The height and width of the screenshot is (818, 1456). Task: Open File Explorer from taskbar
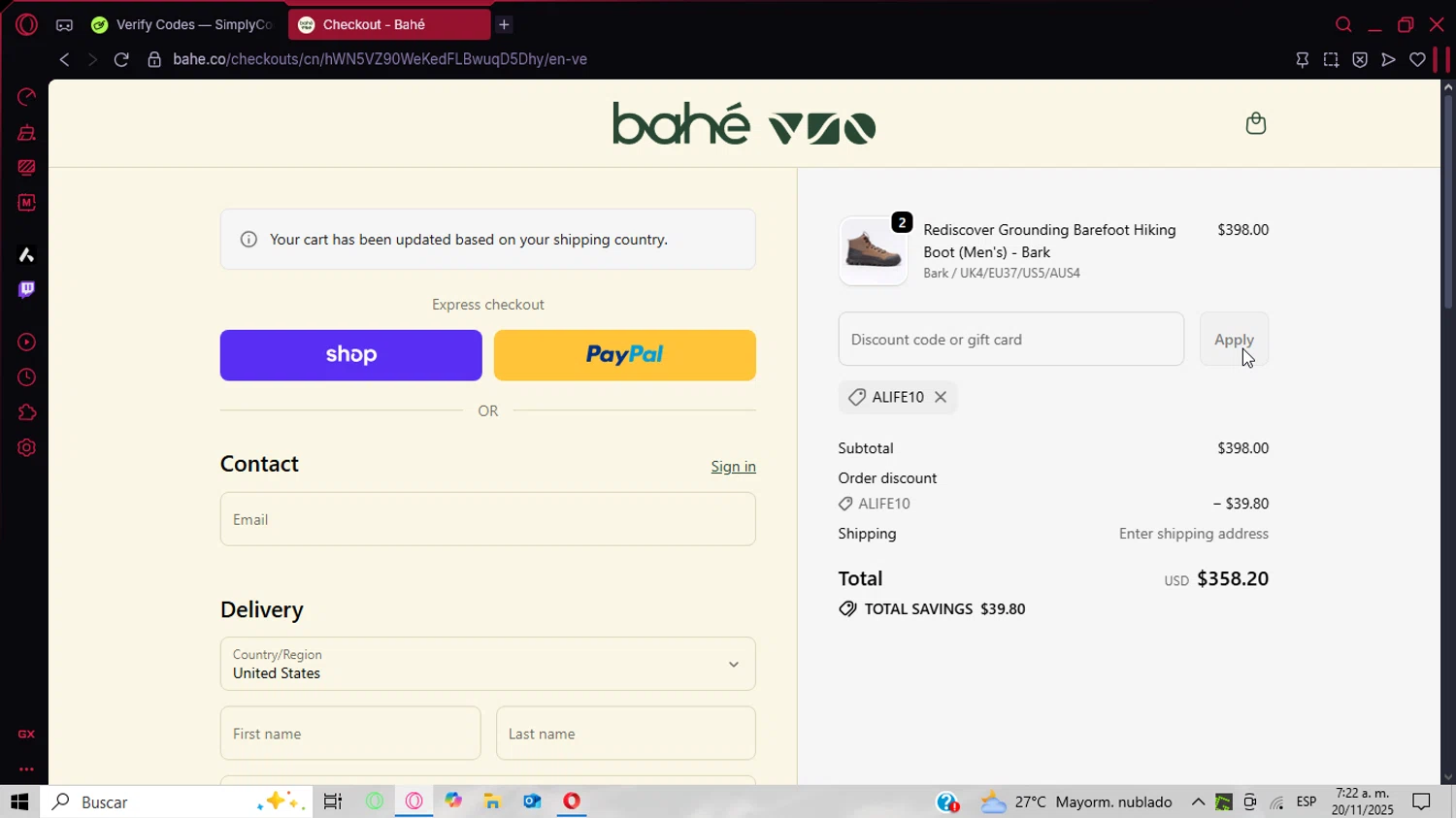[492, 802]
